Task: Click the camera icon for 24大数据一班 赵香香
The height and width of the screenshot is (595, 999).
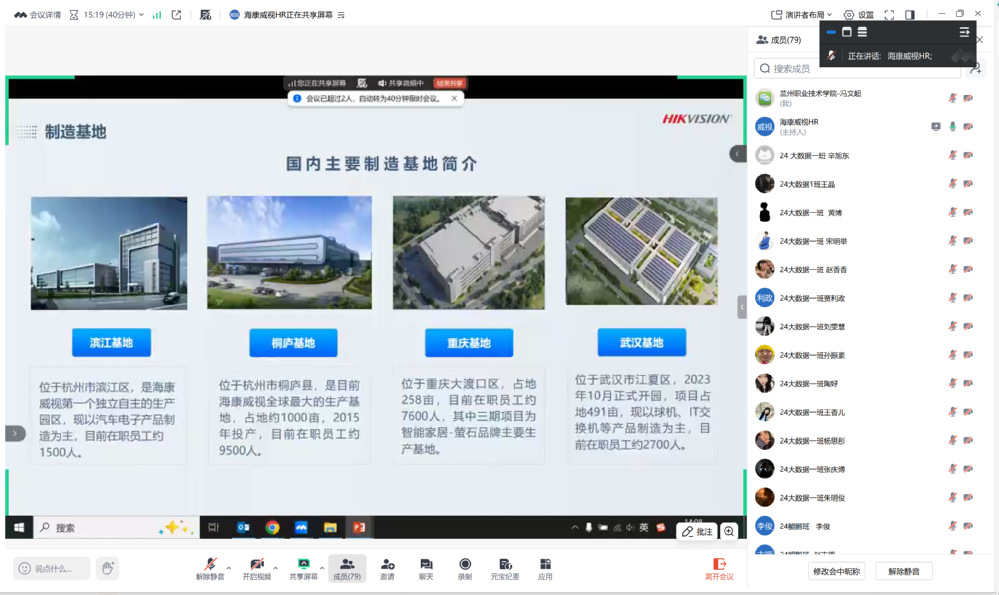Action: pos(968,269)
